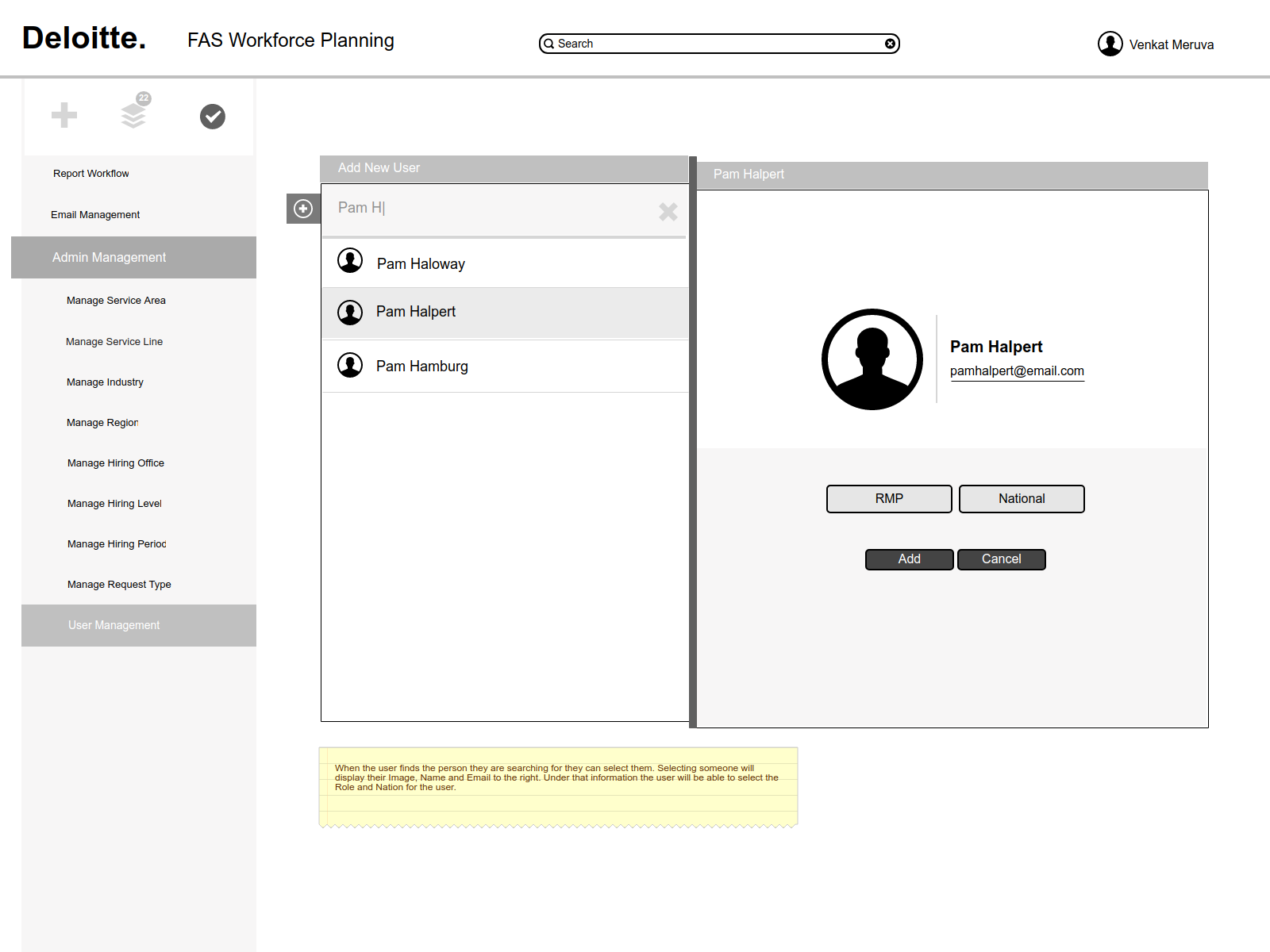
Task: Clear the Pam H user search text
Action: click(668, 211)
